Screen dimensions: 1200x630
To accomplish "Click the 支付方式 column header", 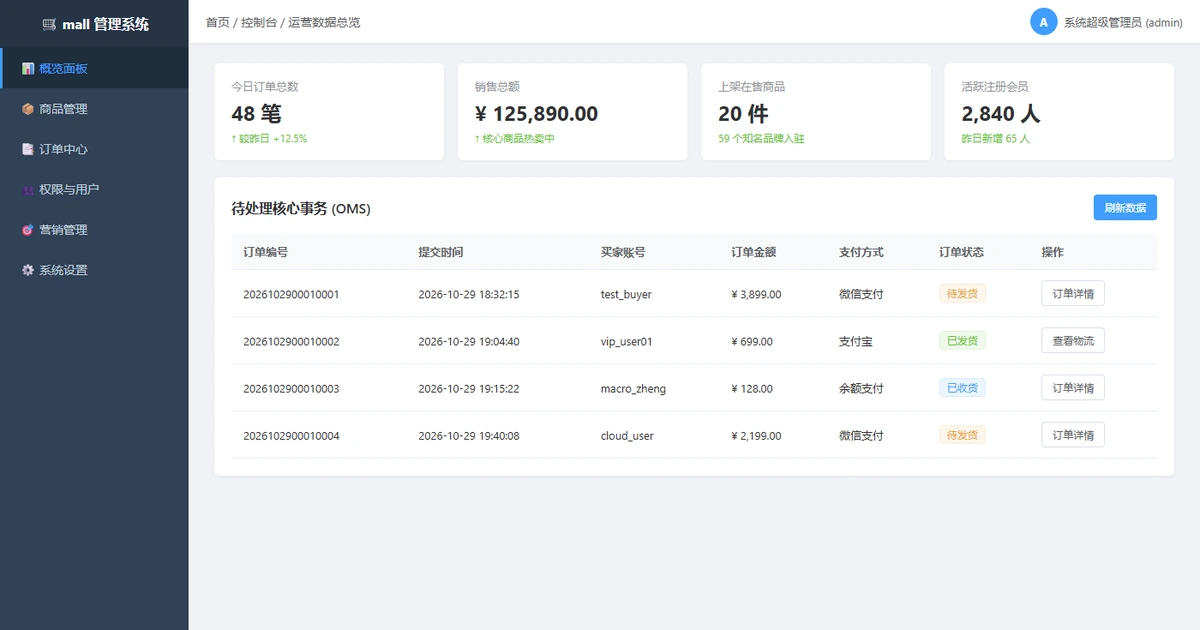I will point(861,252).
